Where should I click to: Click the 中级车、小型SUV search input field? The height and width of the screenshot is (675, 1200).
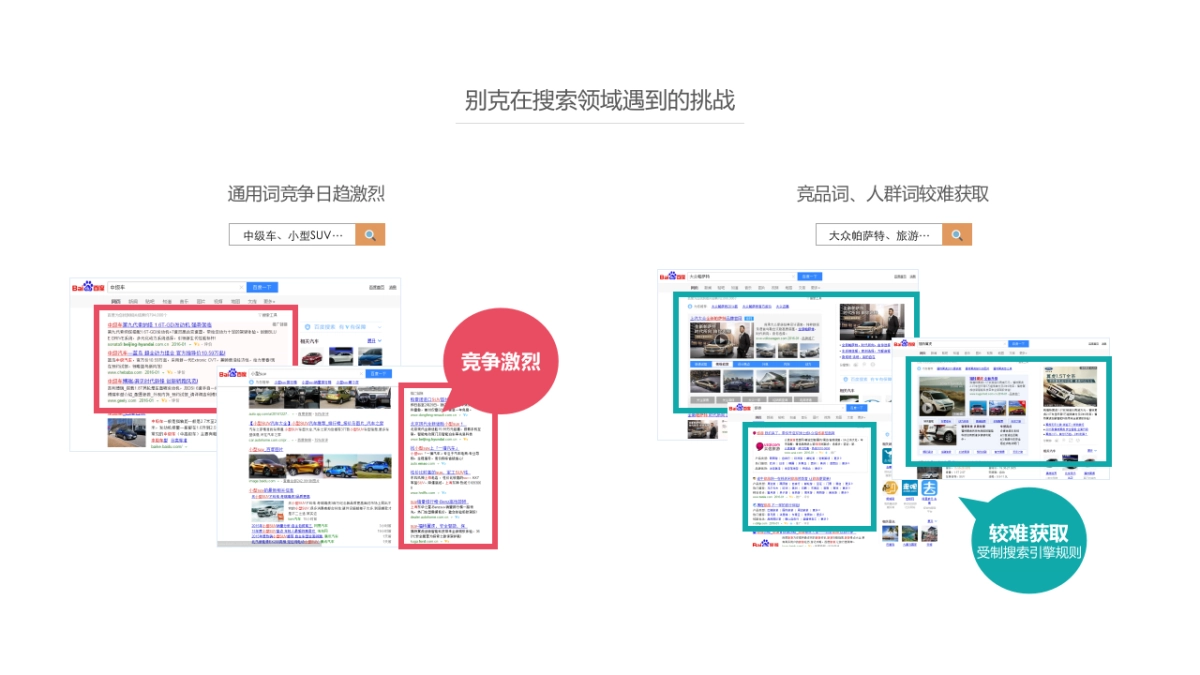click(x=293, y=235)
